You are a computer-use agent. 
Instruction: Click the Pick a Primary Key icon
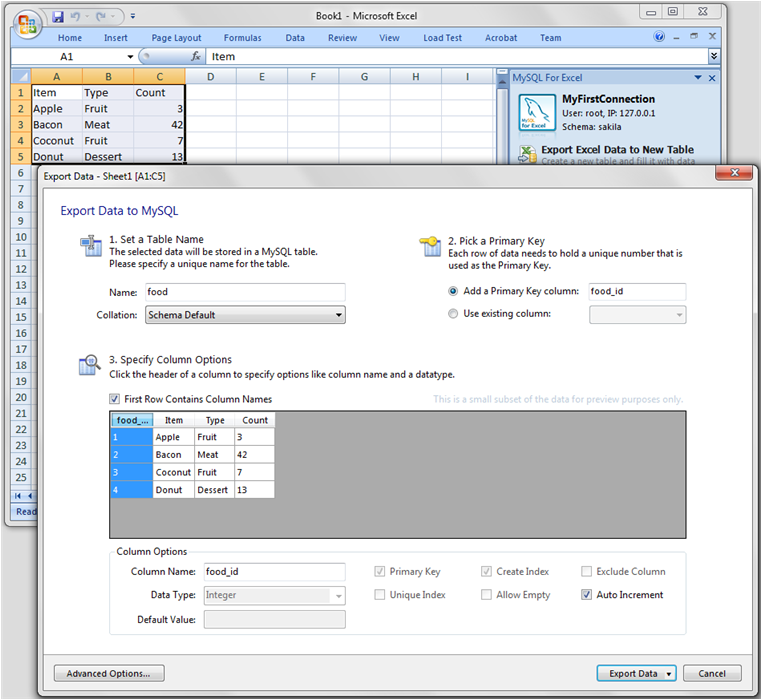pos(430,246)
